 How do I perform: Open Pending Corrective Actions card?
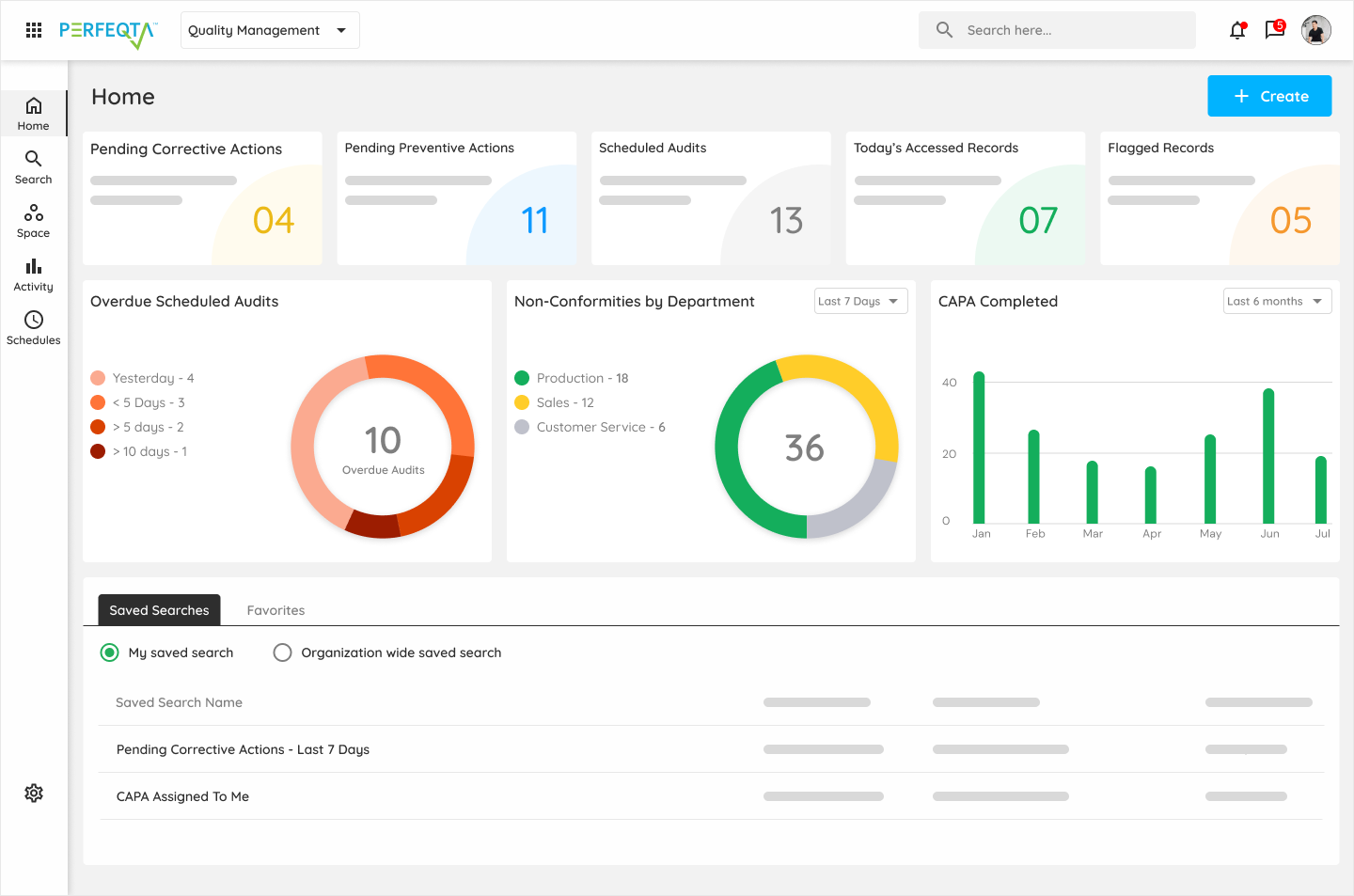(x=202, y=198)
